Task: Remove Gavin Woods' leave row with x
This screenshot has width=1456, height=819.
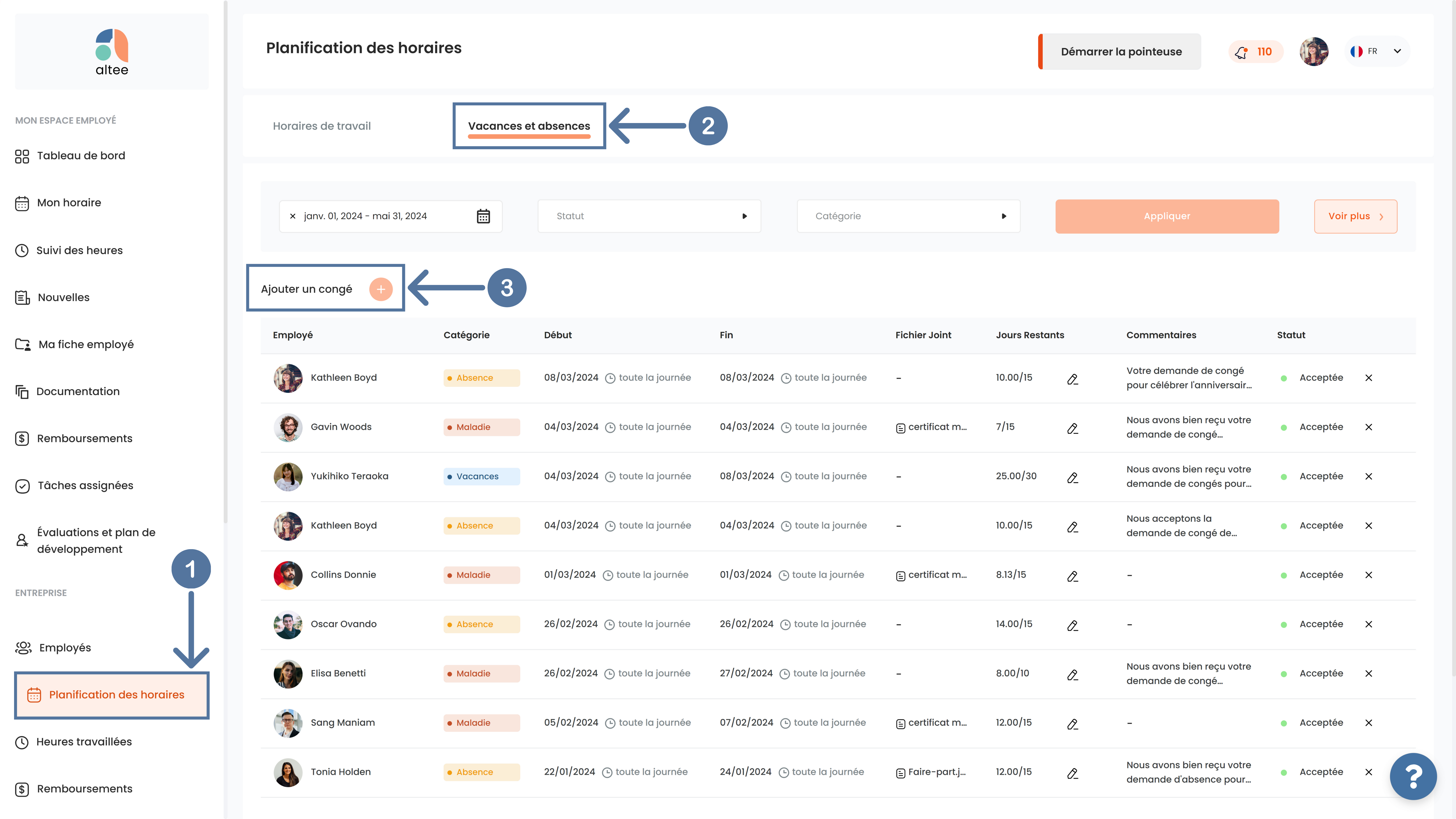Action: (x=1368, y=427)
